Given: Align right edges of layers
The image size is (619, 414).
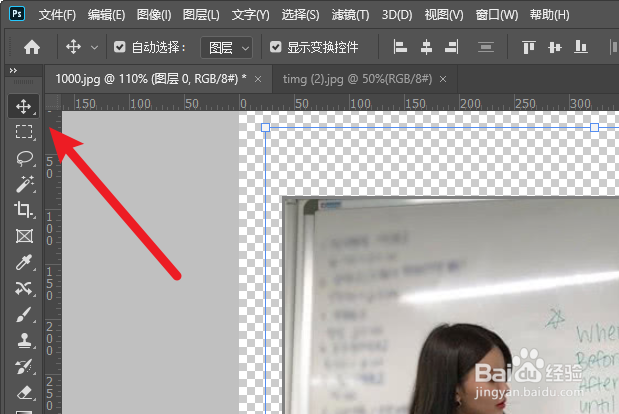Looking at the screenshot, I should [452, 47].
